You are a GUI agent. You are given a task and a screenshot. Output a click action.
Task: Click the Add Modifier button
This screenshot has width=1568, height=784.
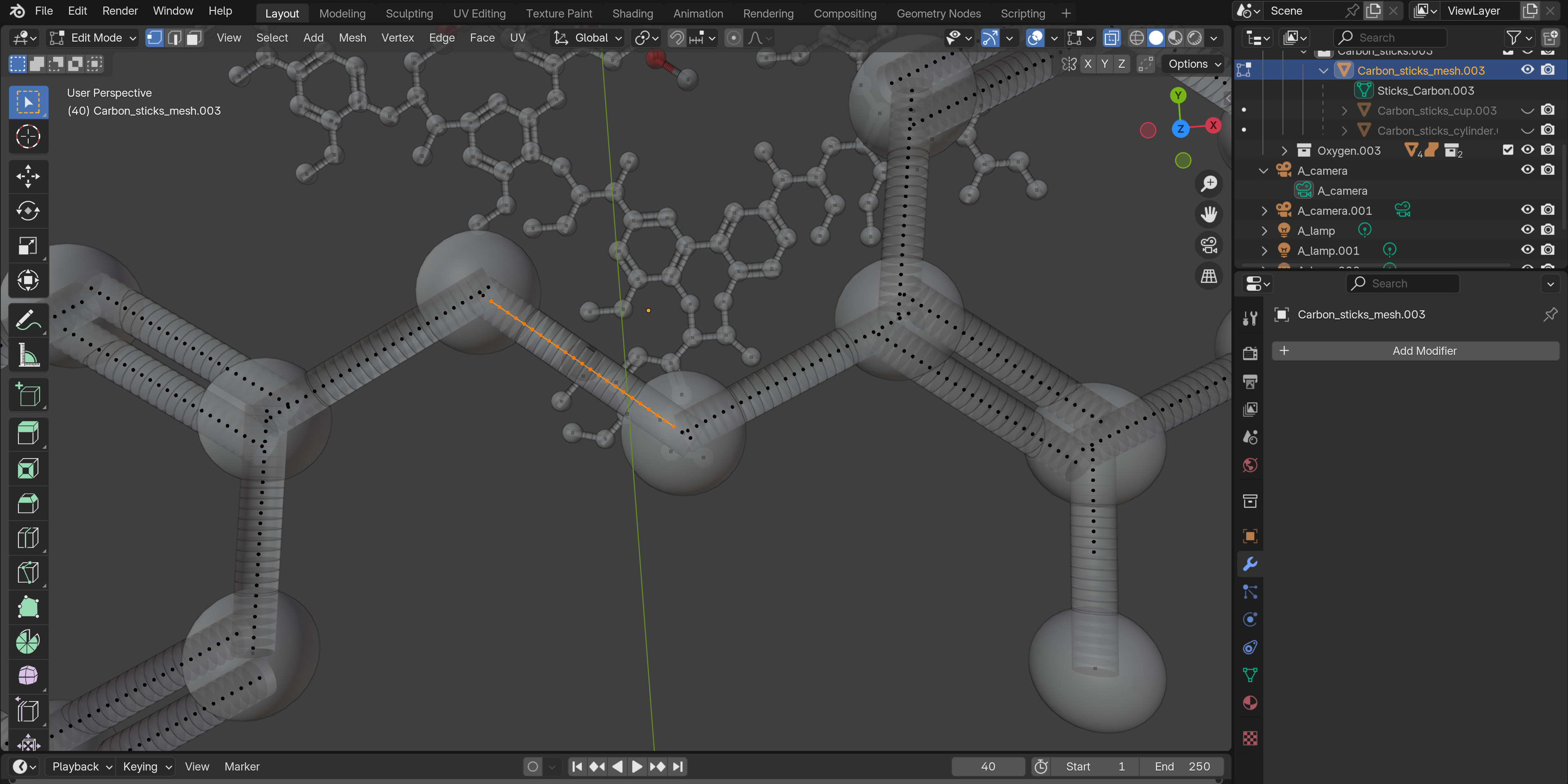click(1415, 351)
